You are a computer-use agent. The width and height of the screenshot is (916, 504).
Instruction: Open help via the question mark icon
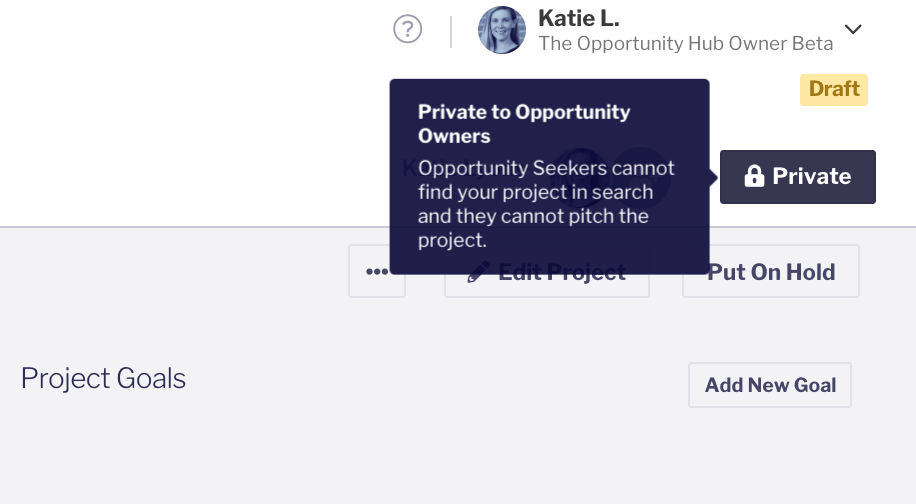click(x=407, y=30)
